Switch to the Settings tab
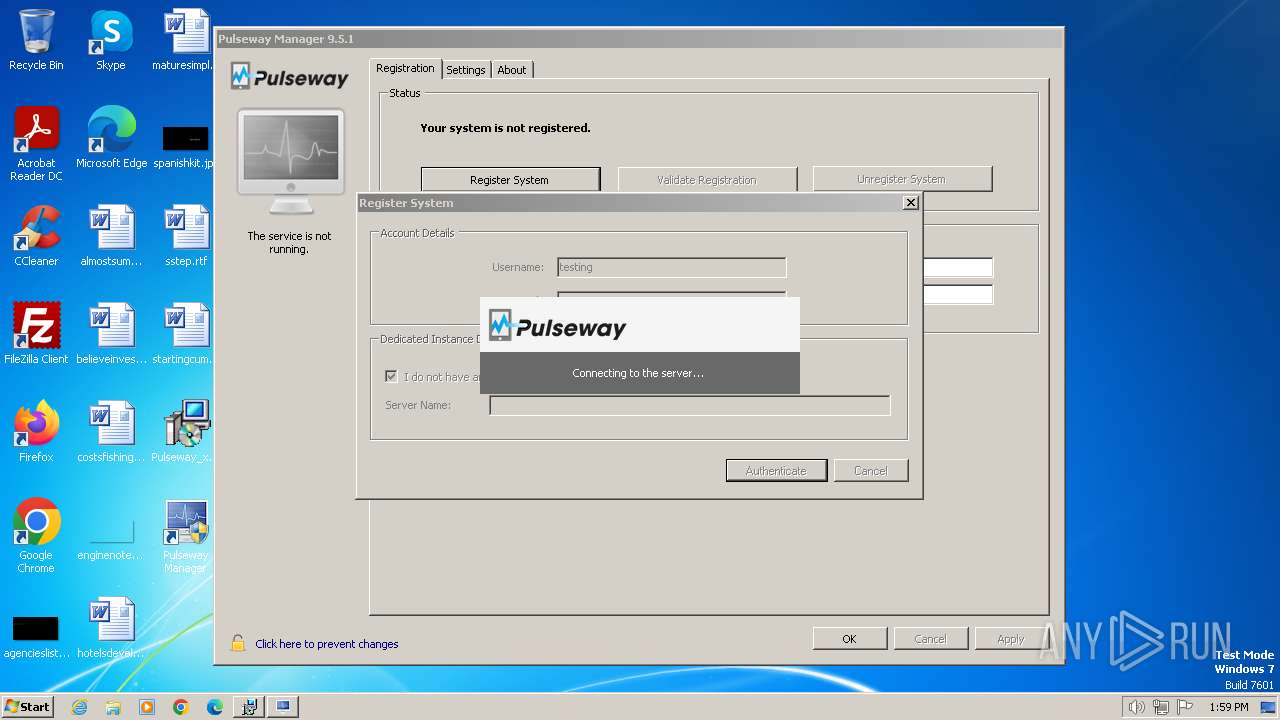This screenshot has width=1280, height=720. [x=466, y=70]
